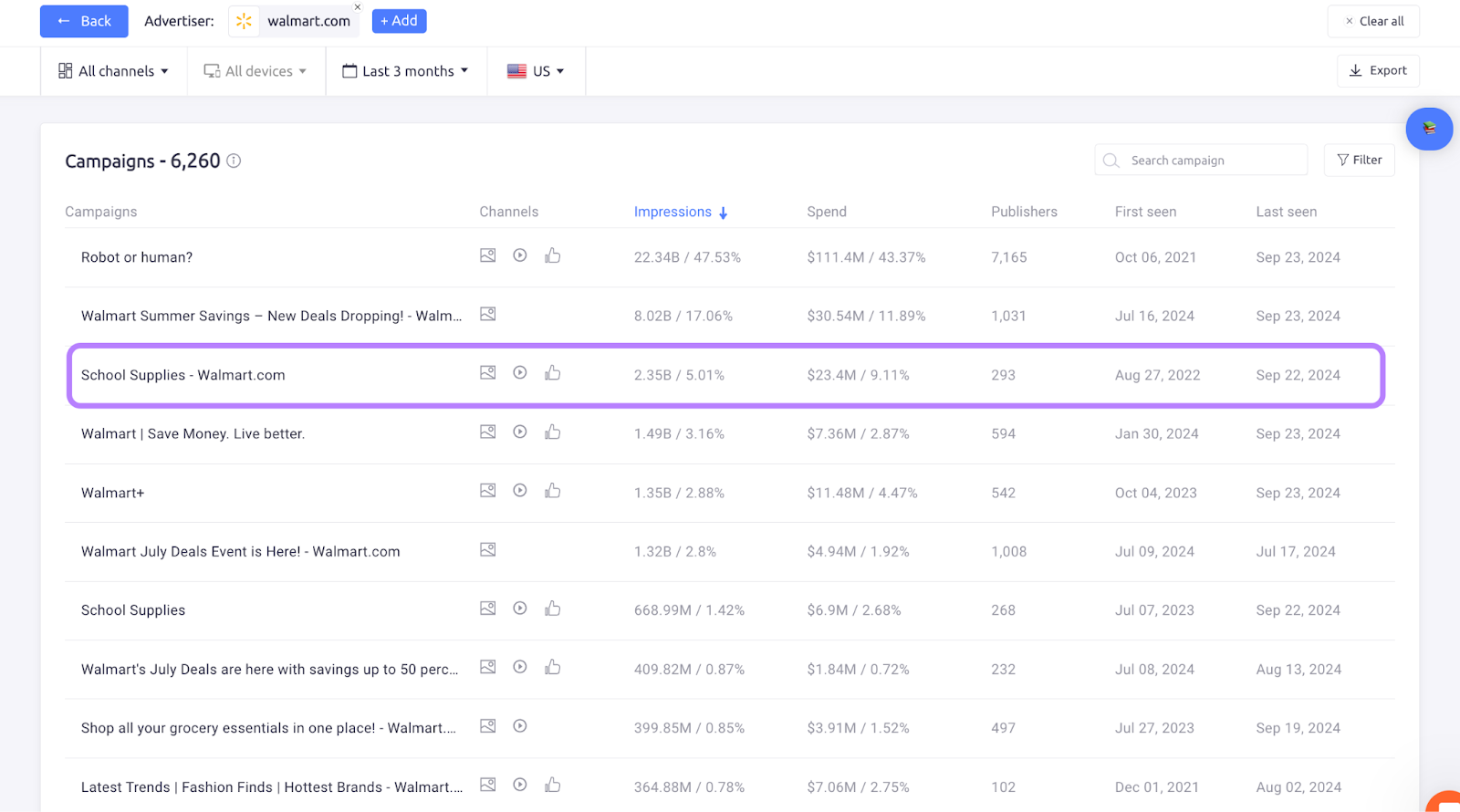
Task: Focus the Search campaign input field
Action: point(1201,161)
